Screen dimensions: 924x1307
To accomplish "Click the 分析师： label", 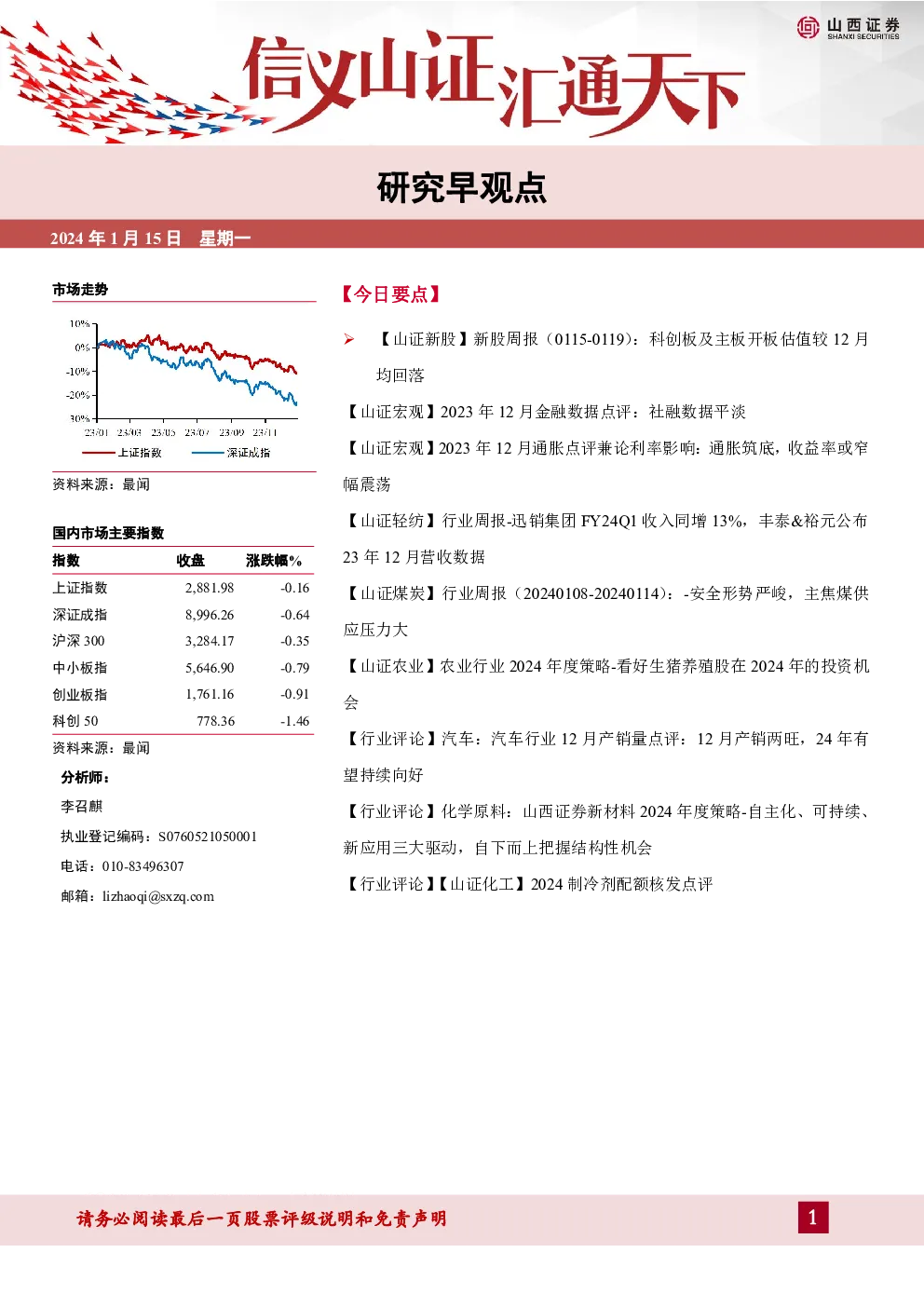I will [86, 777].
